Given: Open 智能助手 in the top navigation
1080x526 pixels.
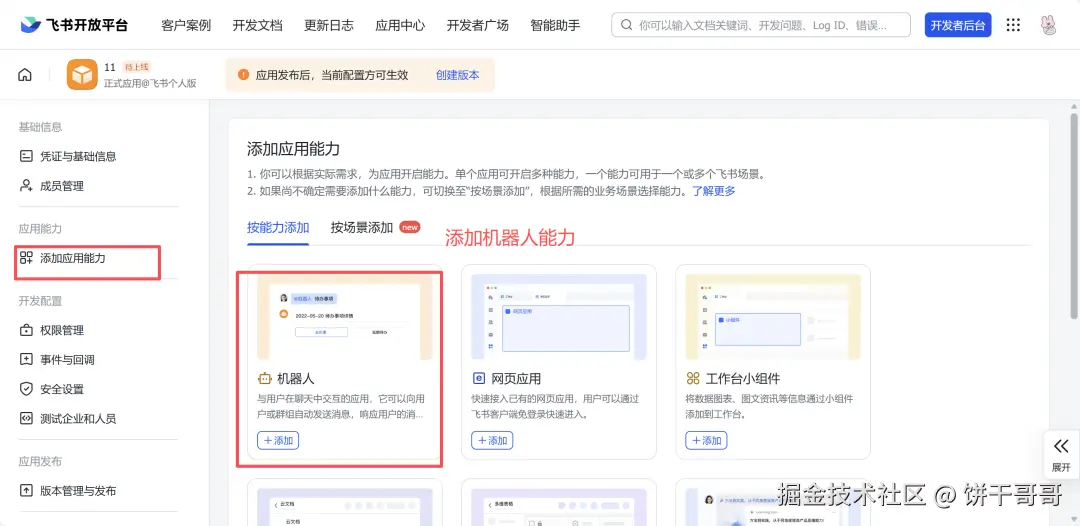Looking at the screenshot, I should click(x=555, y=25).
